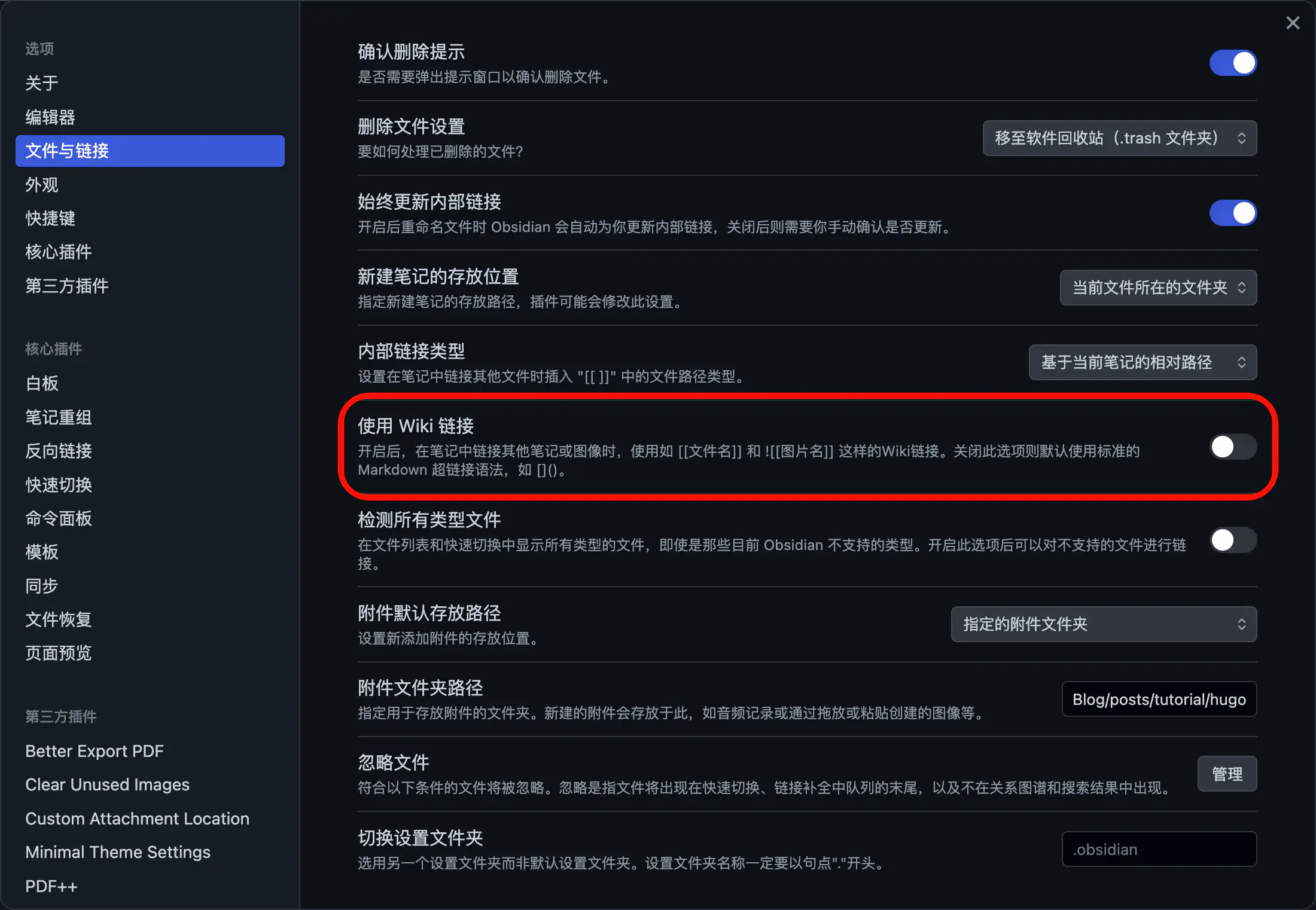Toggle the 确认删除提示 switch
The height and width of the screenshot is (910, 1316).
coord(1232,63)
